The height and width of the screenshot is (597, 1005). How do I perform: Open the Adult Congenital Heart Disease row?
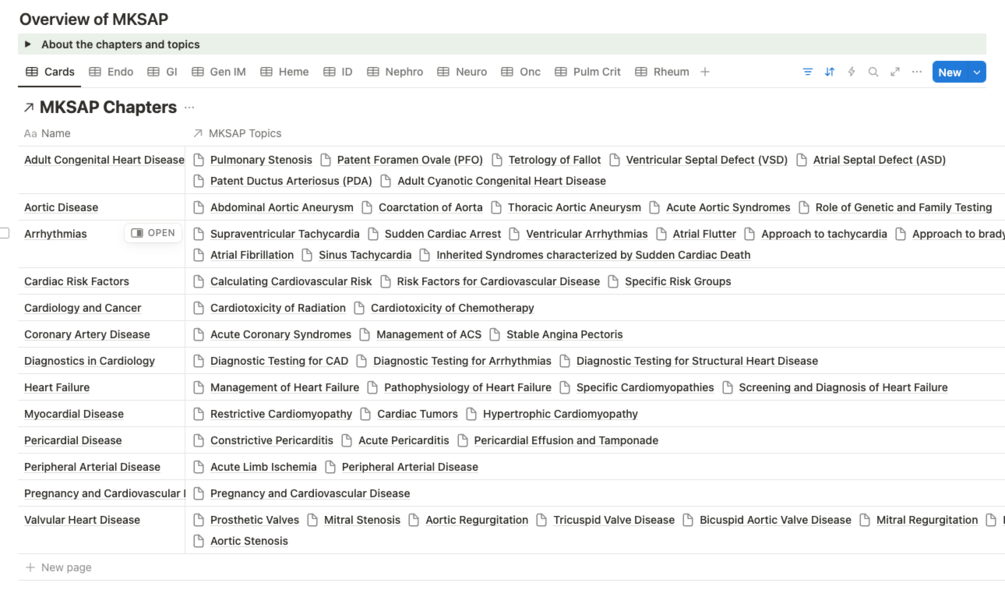(104, 160)
